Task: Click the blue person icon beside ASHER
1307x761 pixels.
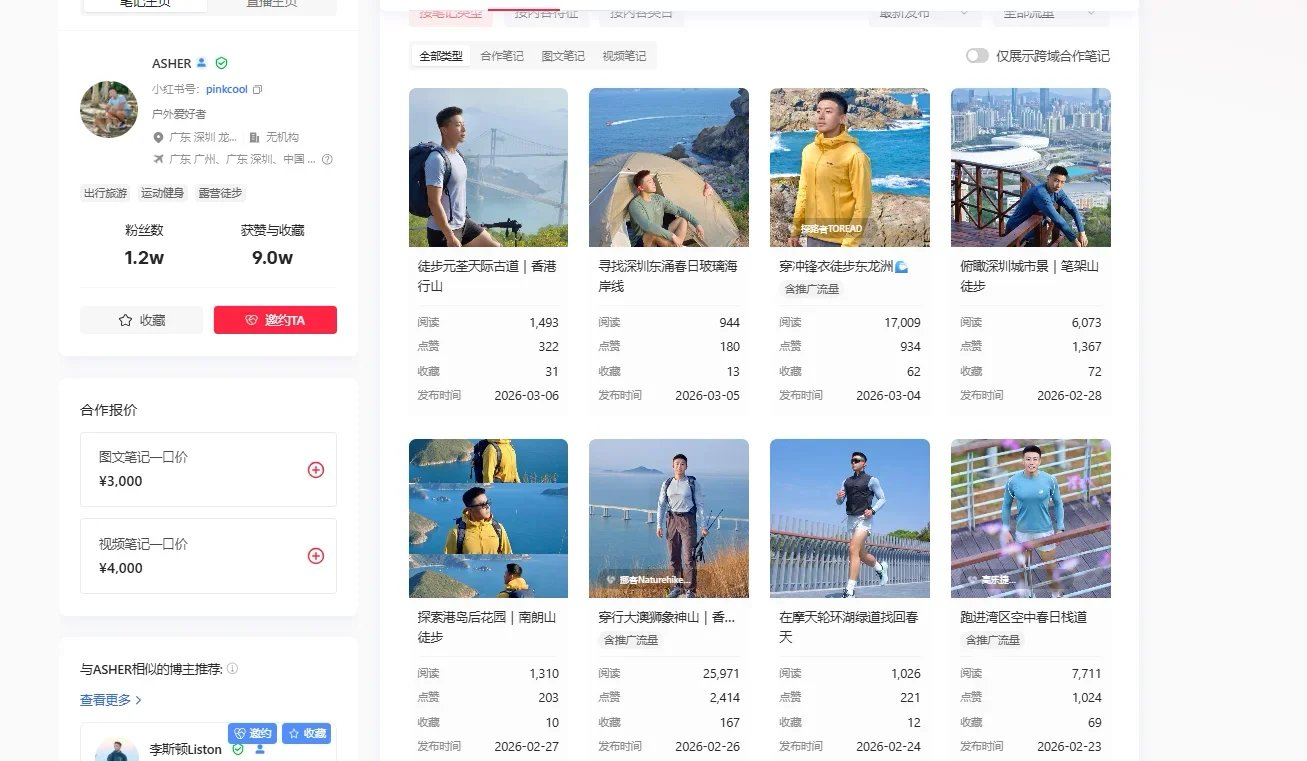Action: 202,63
